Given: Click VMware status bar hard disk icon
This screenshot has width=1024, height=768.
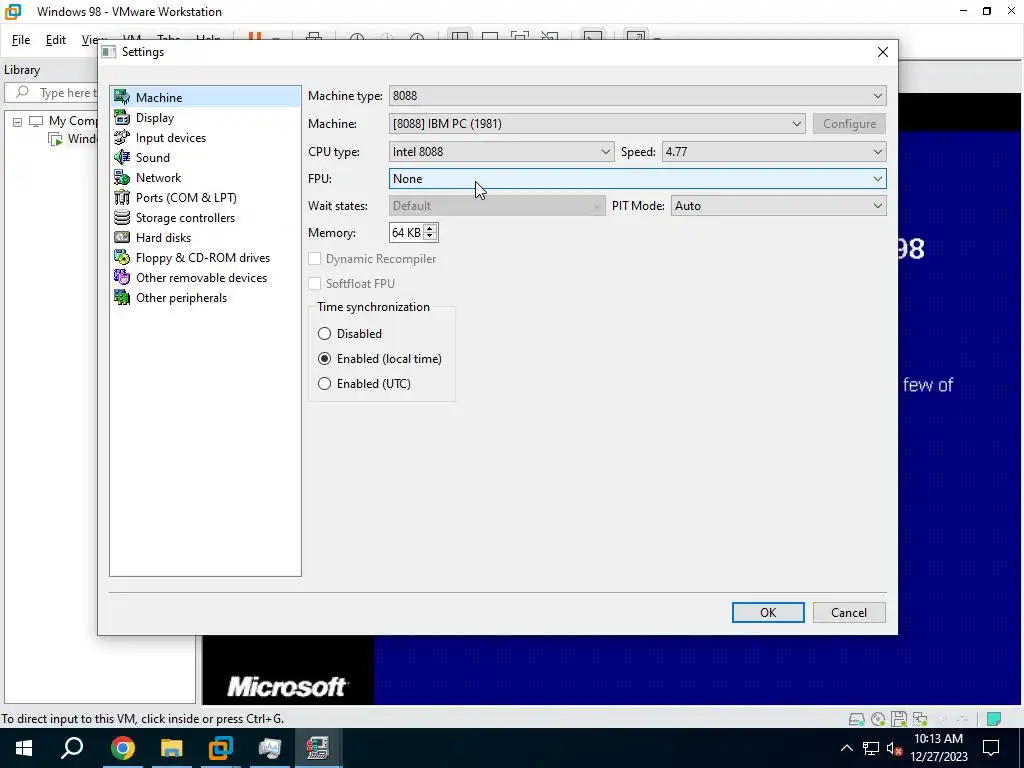Looking at the screenshot, I should coord(856,719).
